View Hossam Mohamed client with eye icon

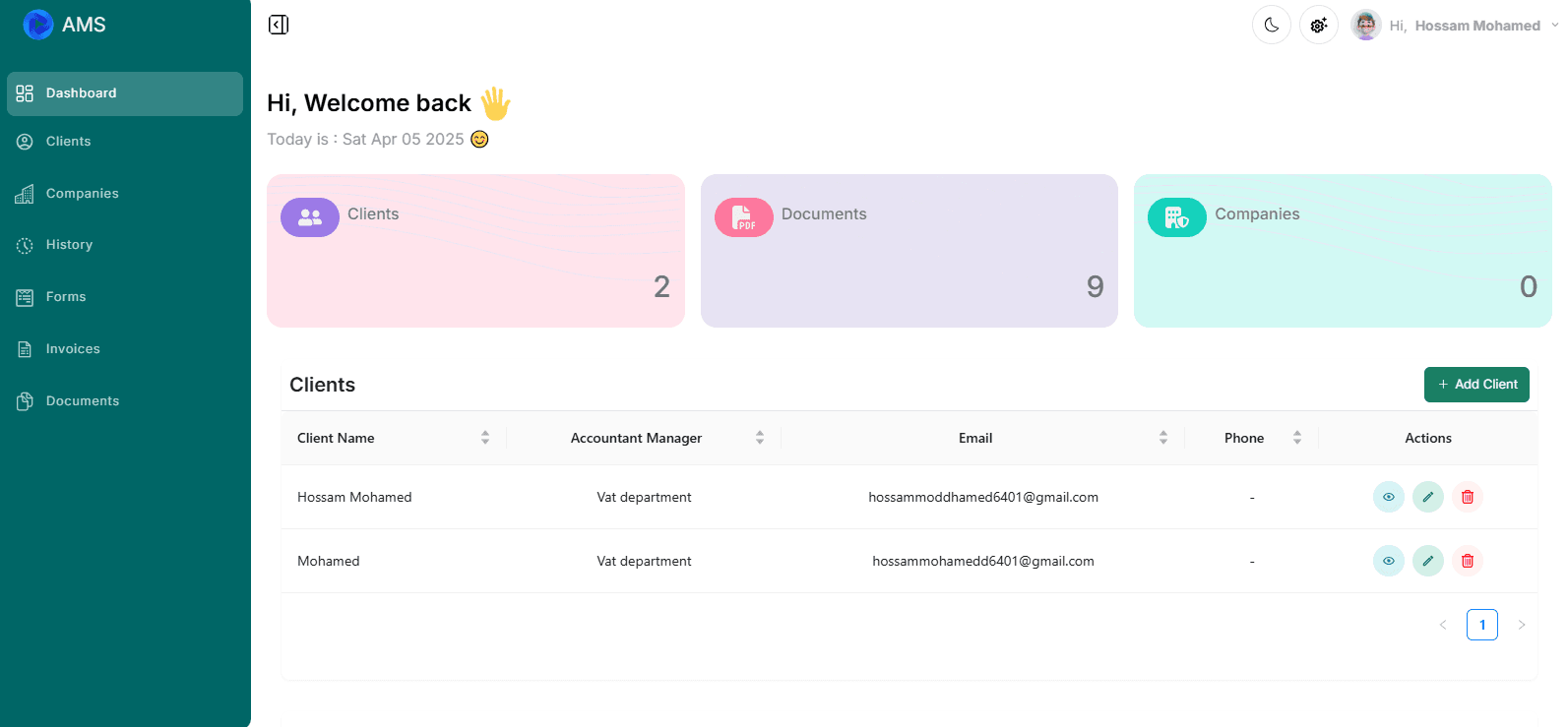coord(1389,497)
